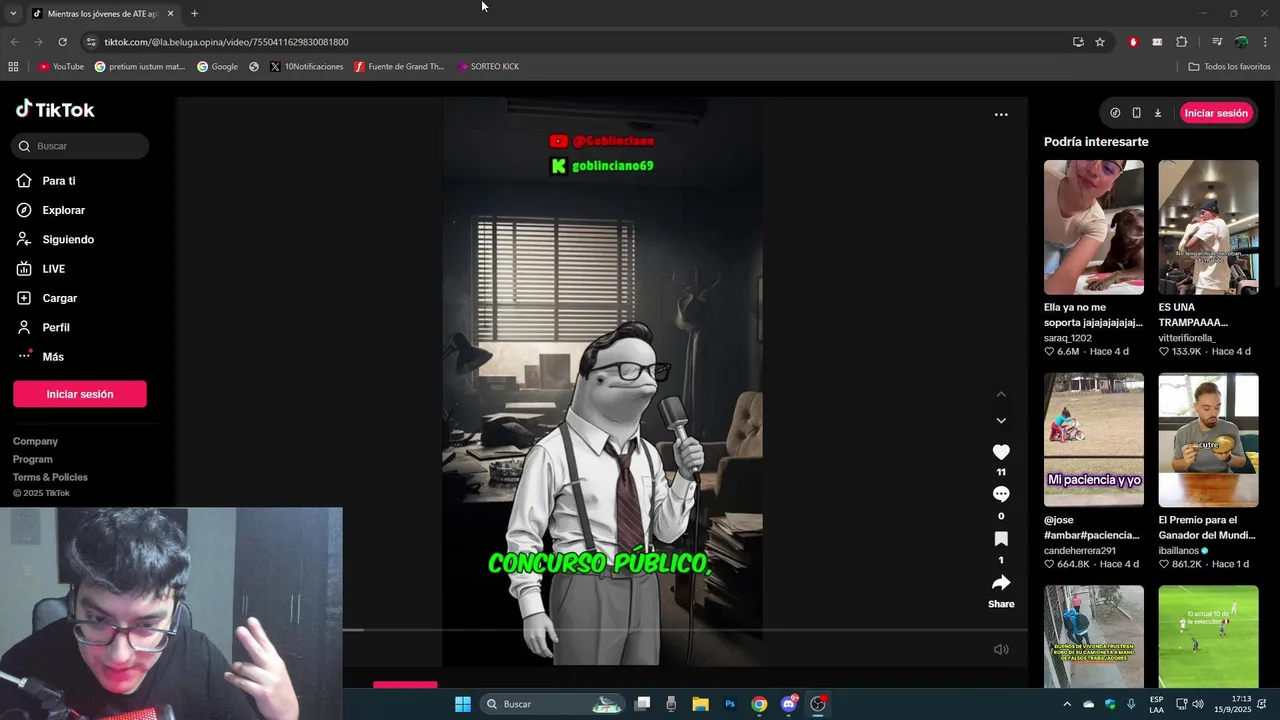Open the video three-dots options menu
This screenshot has height=720, width=1280.
pyautogui.click(x=1001, y=115)
